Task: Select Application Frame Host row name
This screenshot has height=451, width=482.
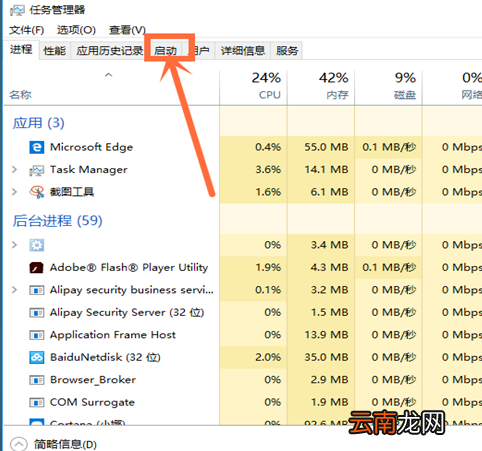Action: click(x=113, y=335)
